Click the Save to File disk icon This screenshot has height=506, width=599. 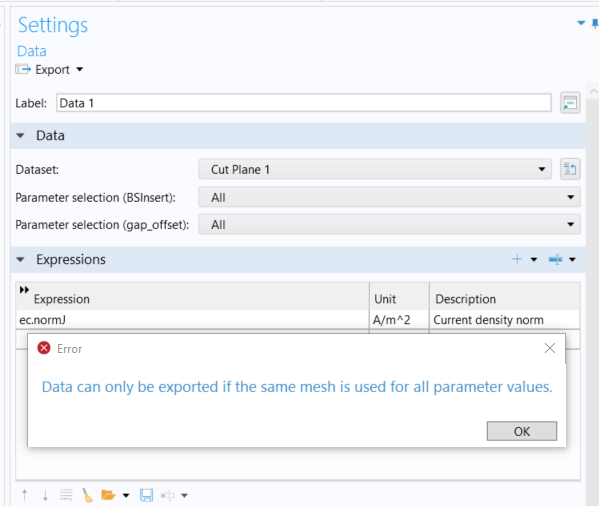(x=146, y=495)
